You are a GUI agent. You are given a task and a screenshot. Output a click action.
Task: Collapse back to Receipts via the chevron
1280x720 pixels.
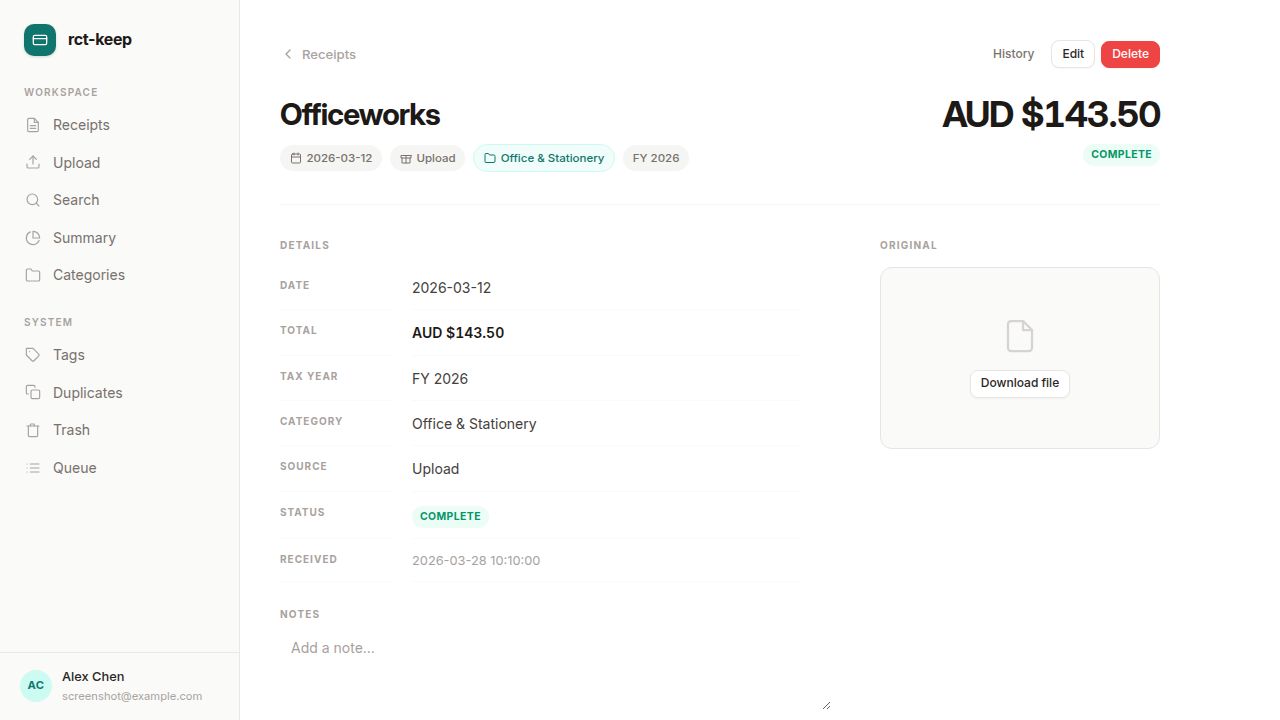click(x=288, y=54)
